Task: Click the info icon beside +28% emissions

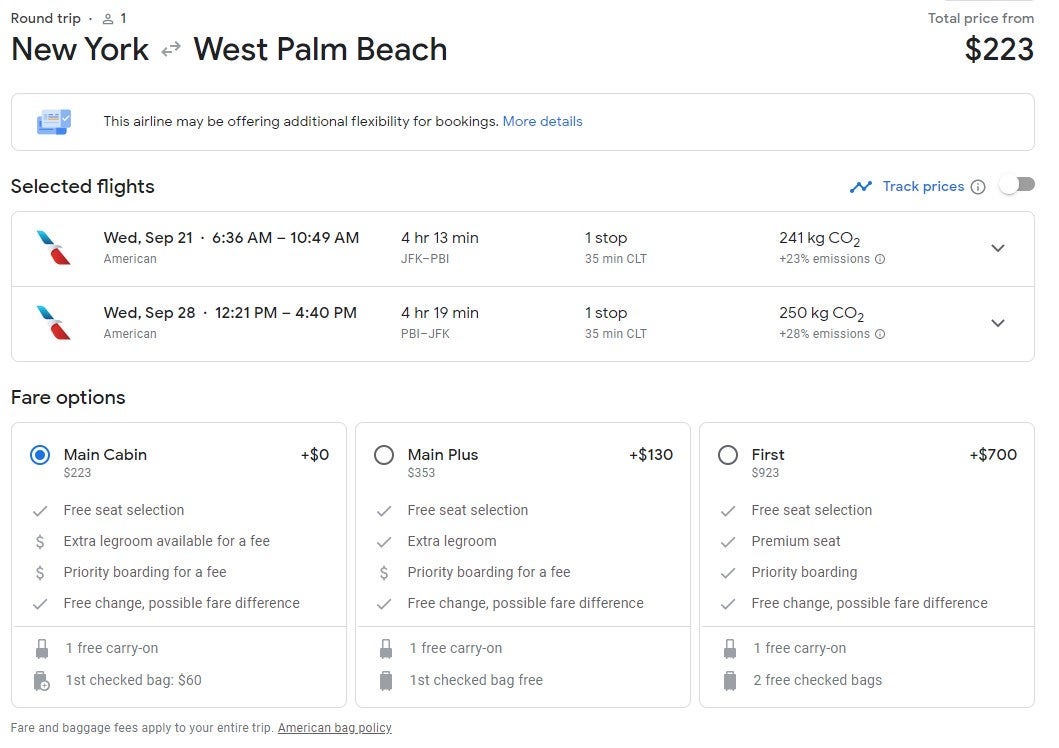Action: [x=880, y=334]
